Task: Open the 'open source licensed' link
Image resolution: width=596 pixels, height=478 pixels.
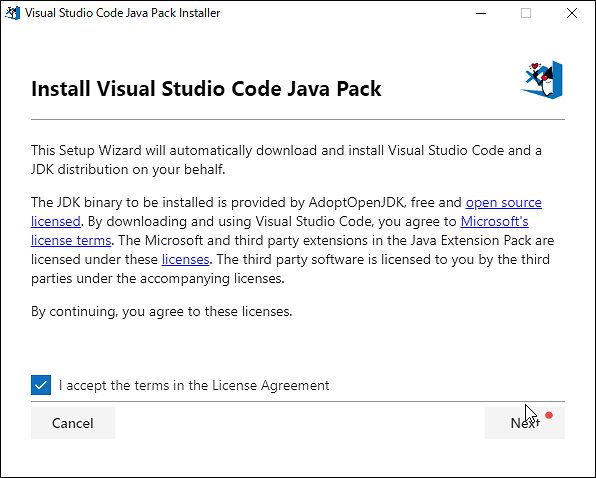Action: tap(504, 203)
